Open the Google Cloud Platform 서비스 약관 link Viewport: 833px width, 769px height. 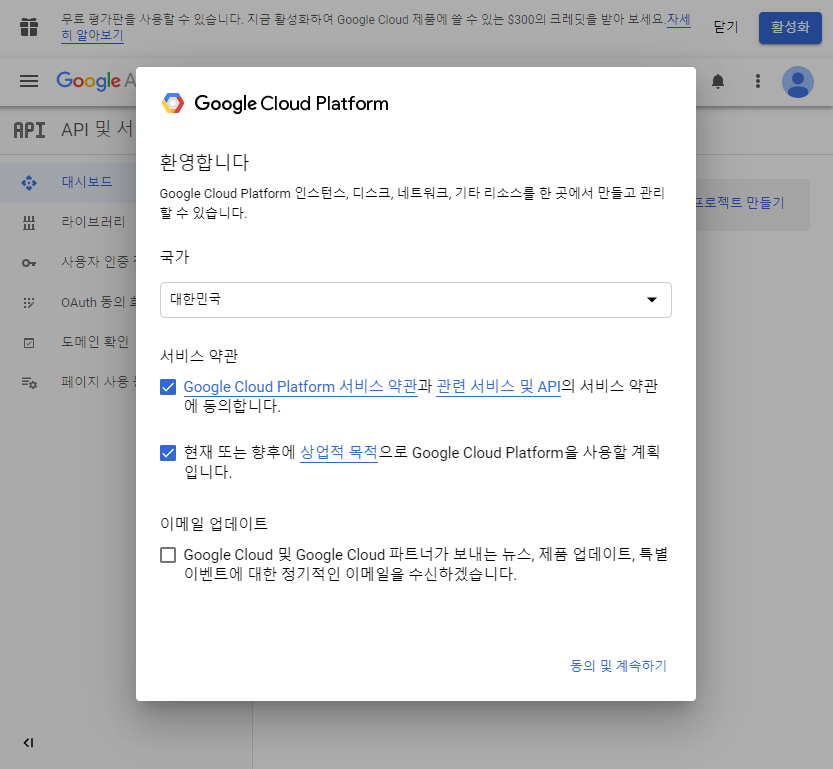pyautogui.click(x=300, y=387)
